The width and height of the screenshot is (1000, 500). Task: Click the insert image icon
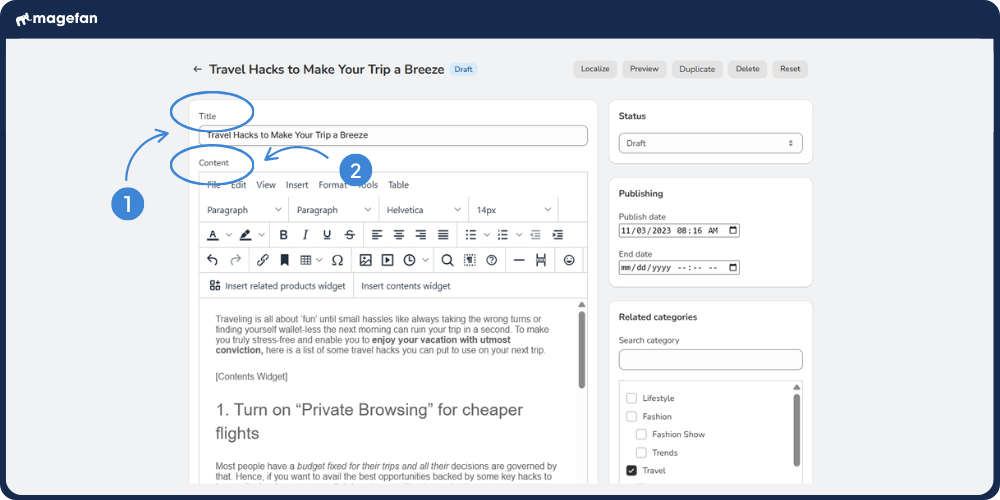coord(365,260)
